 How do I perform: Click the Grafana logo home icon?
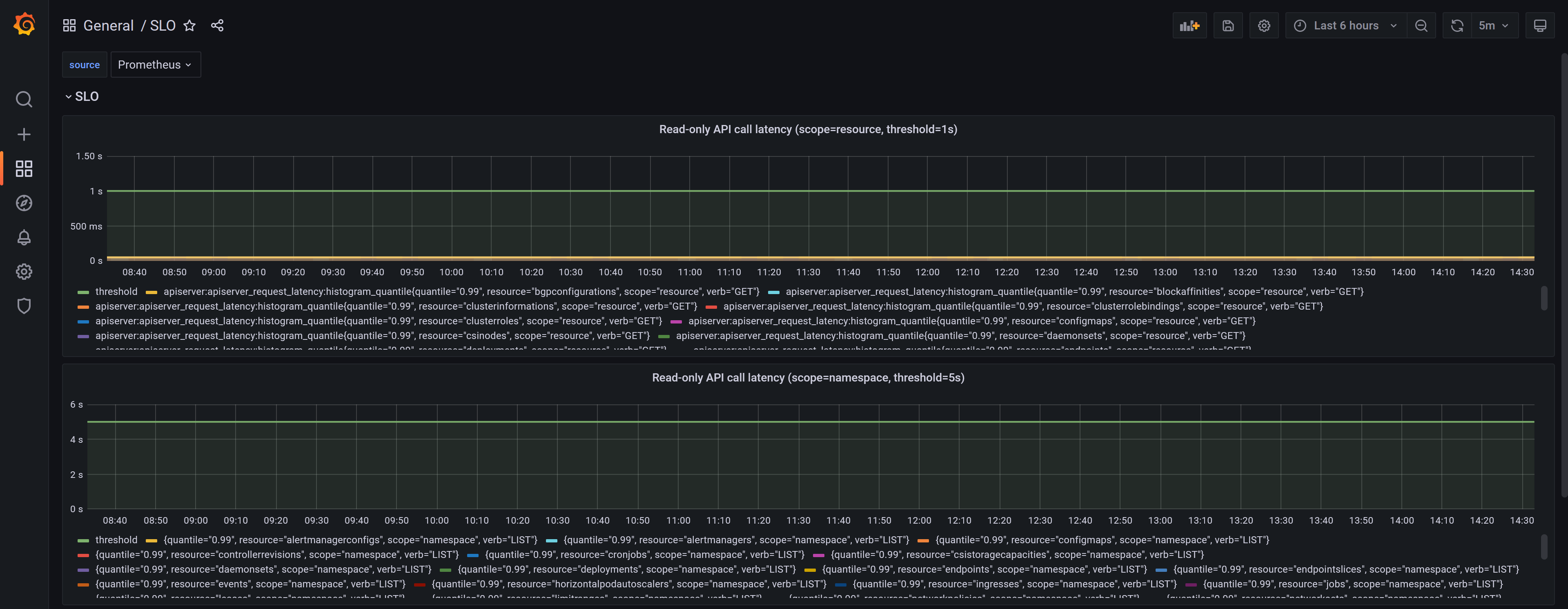point(24,25)
